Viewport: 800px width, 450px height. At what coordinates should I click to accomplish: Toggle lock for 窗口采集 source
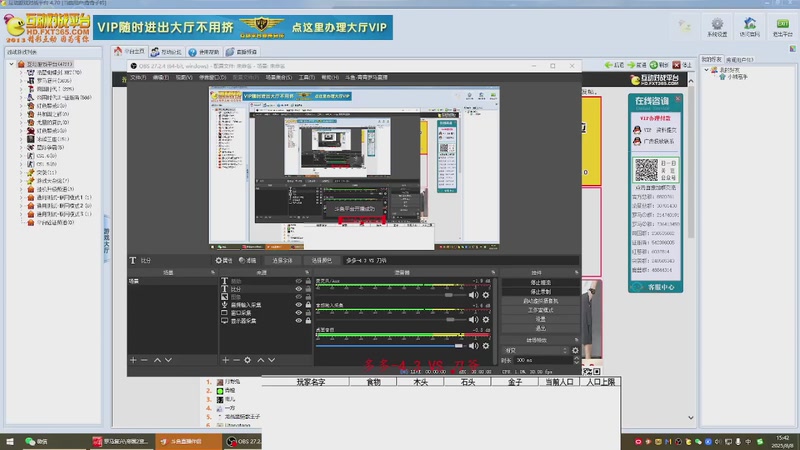tap(308, 313)
